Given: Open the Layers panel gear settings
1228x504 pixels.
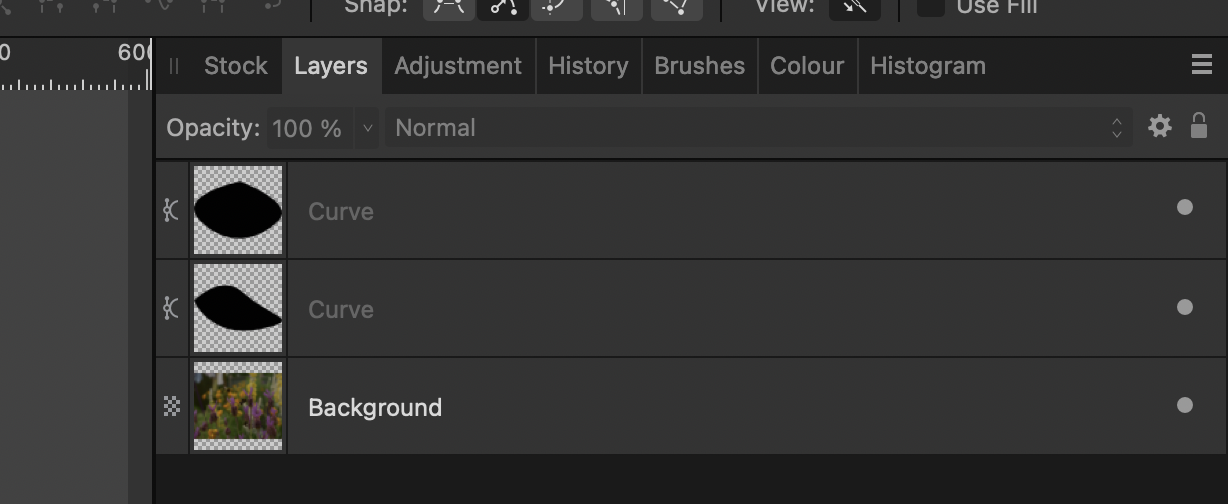Looking at the screenshot, I should pyautogui.click(x=1159, y=127).
